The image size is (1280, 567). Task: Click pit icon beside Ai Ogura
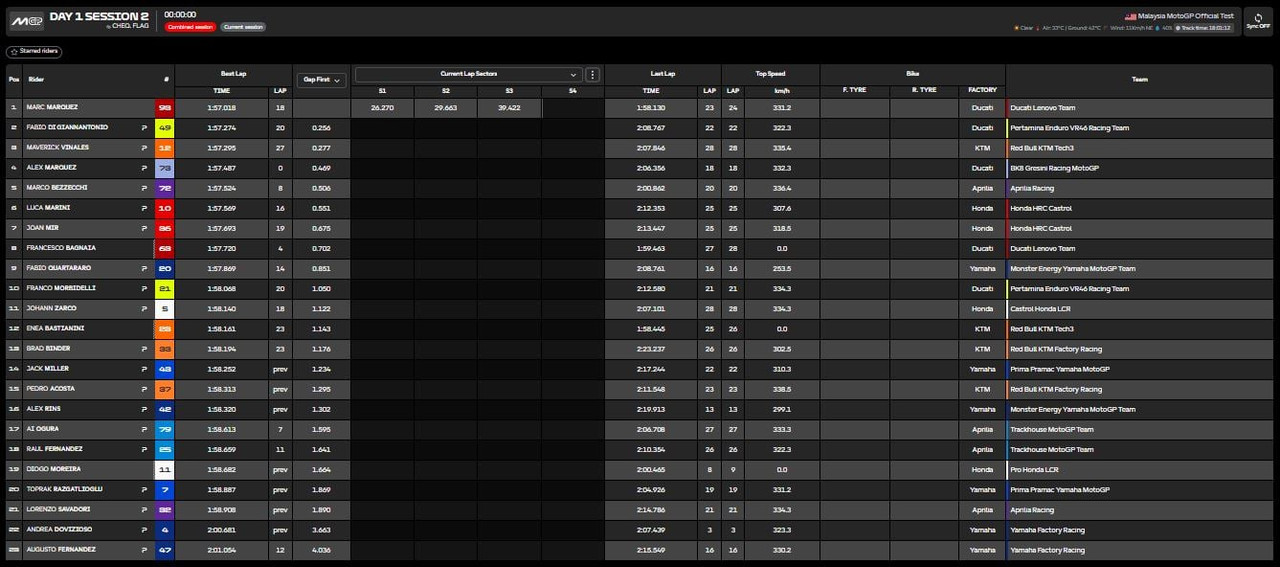(x=145, y=429)
